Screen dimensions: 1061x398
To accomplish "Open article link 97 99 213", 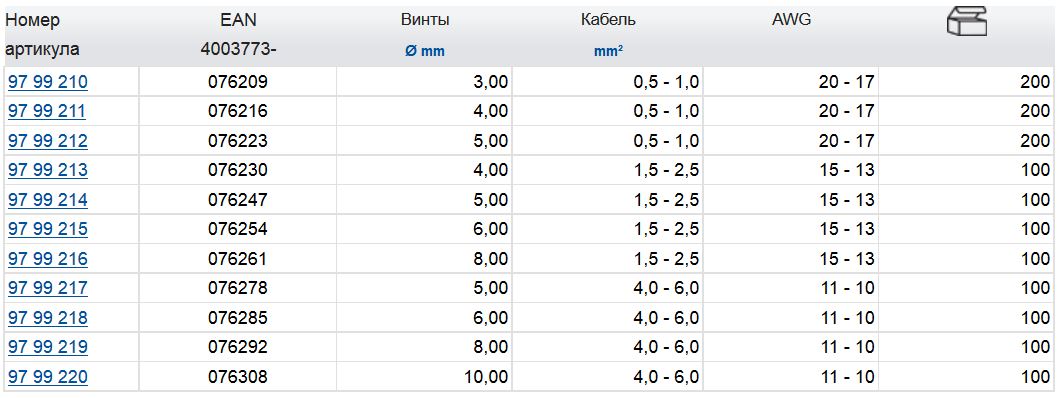I will 47,171.
